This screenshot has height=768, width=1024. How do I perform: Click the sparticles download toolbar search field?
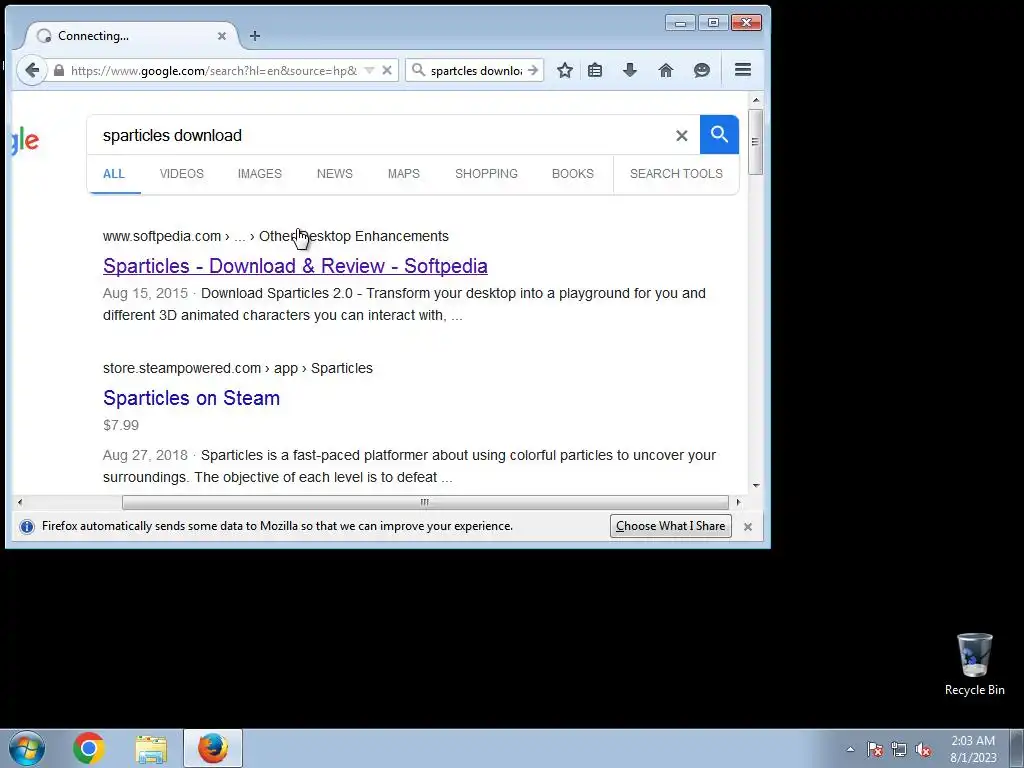476,71
